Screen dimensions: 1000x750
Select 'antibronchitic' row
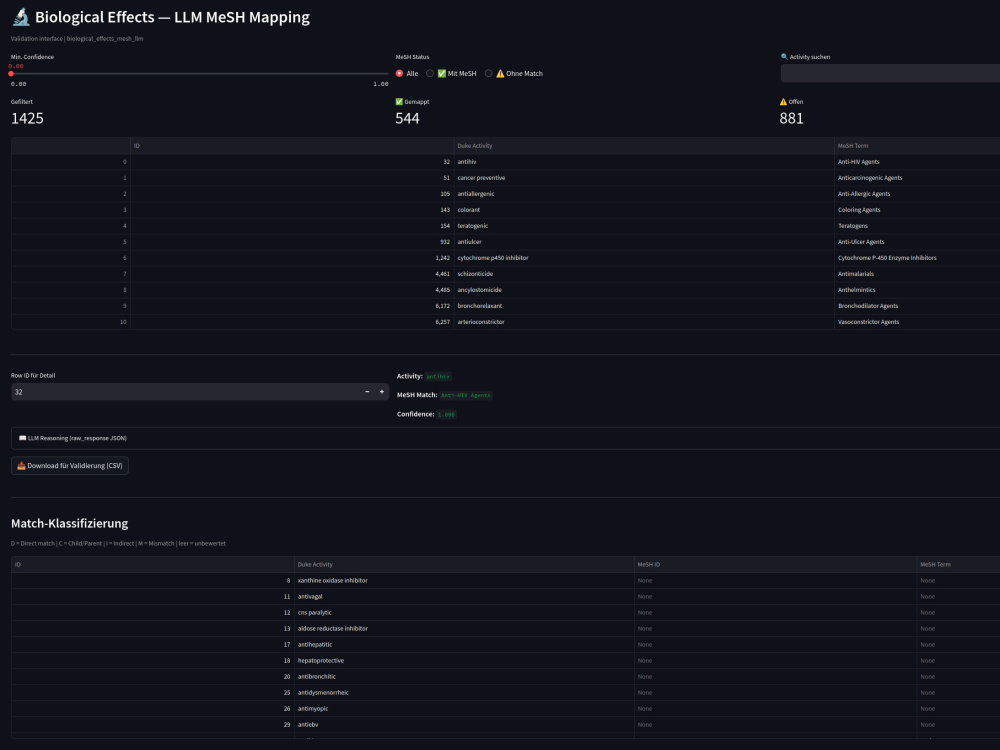click(x=464, y=677)
